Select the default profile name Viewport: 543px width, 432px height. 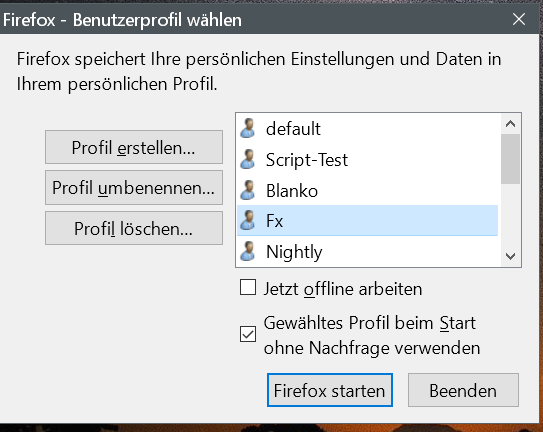(293, 129)
